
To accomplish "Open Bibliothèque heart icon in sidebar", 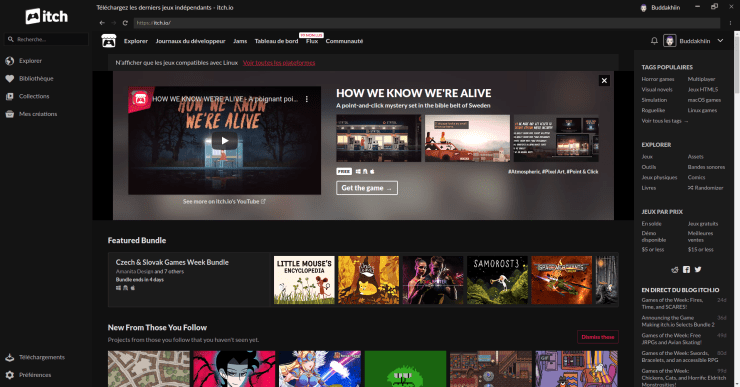I will point(9,79).
